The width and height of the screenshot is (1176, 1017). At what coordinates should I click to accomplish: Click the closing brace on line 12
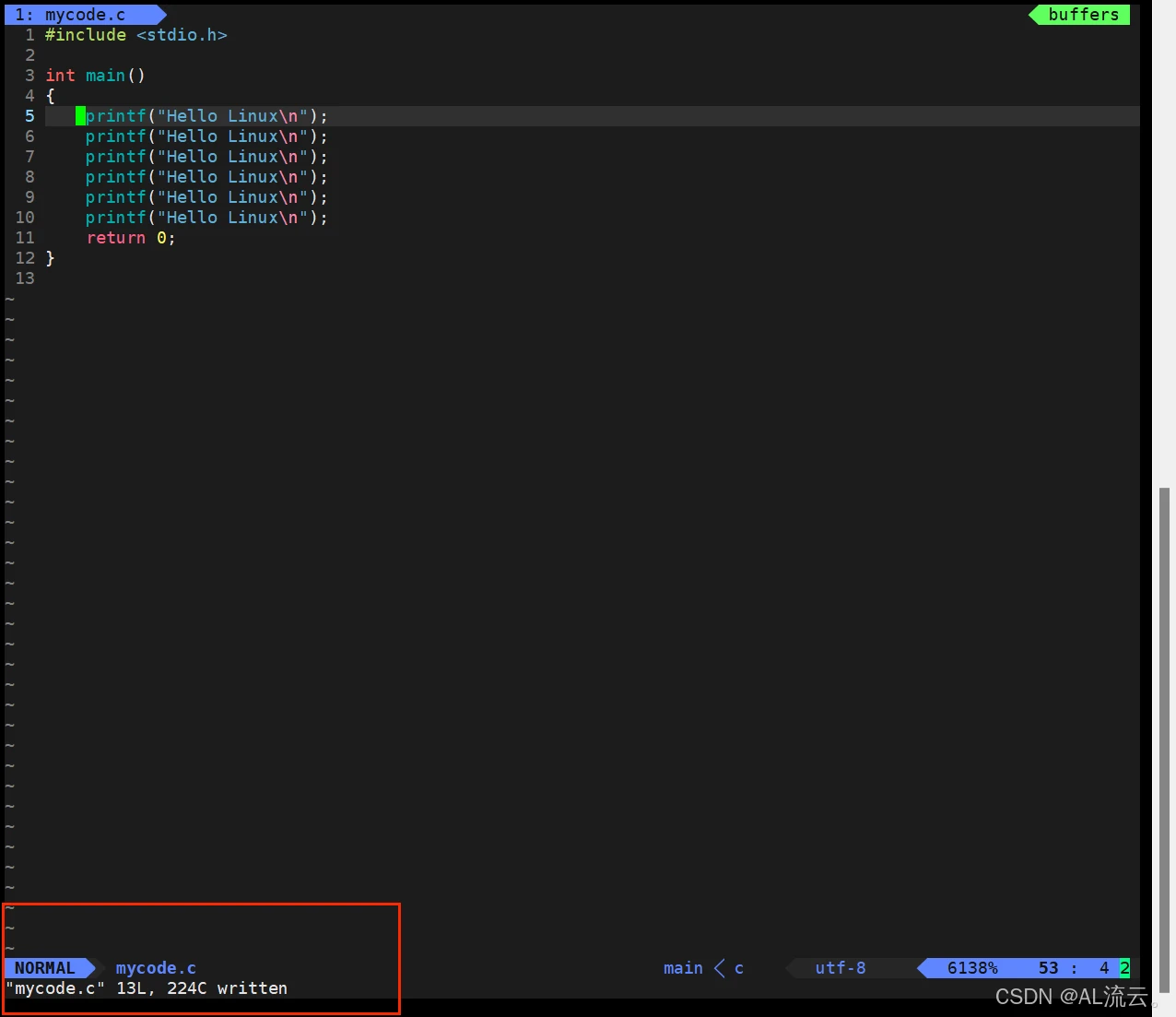click(51, 258)
